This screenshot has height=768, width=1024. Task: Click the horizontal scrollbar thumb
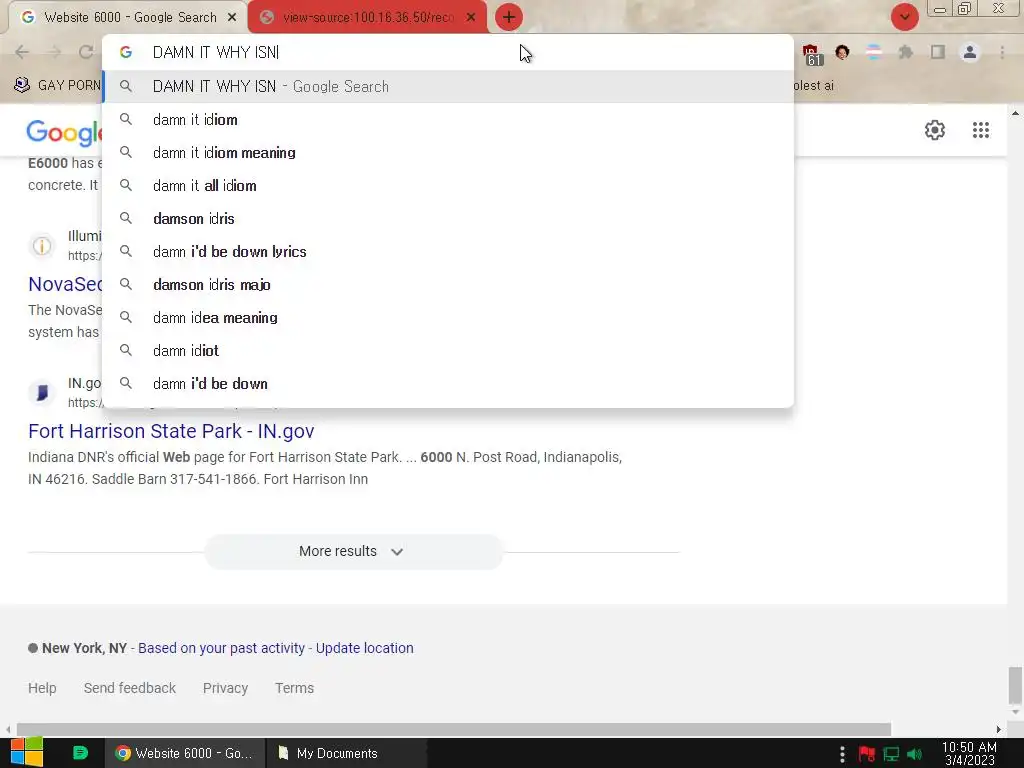point(454,729)
